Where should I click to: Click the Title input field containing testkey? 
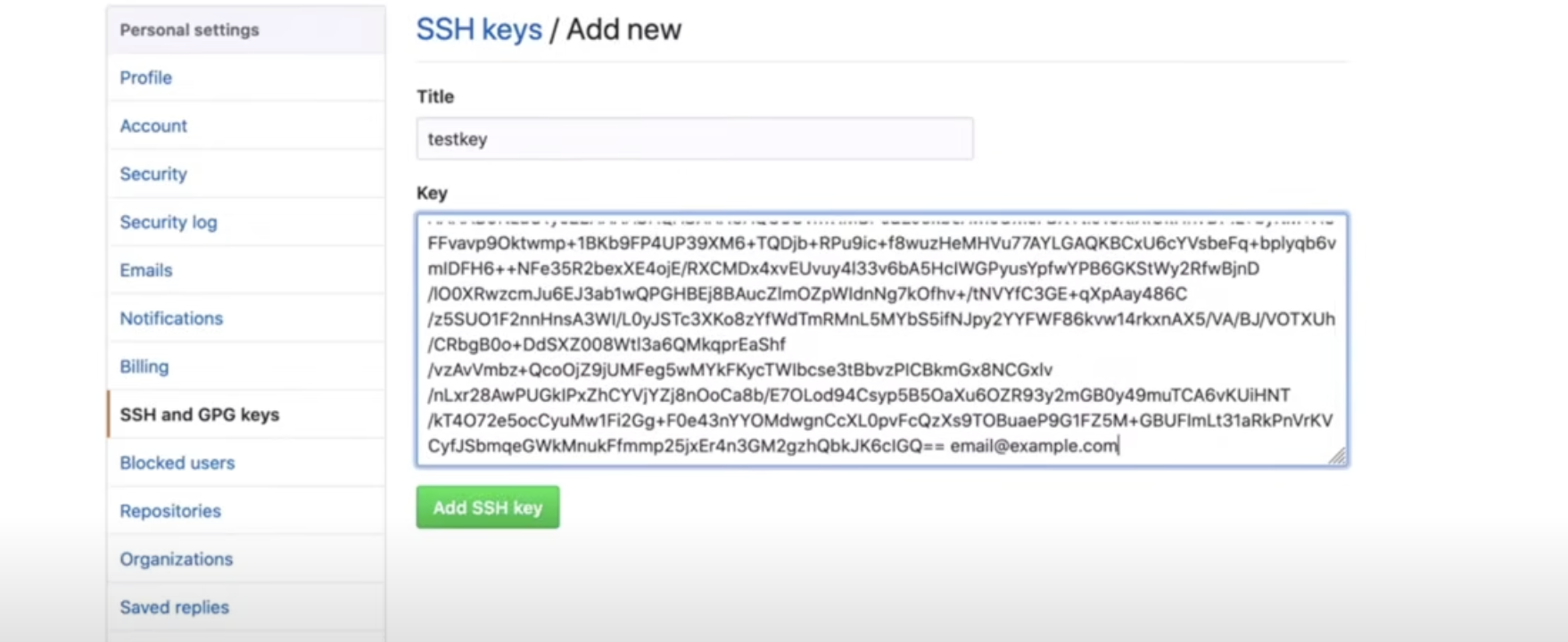(x=694, y=139)
